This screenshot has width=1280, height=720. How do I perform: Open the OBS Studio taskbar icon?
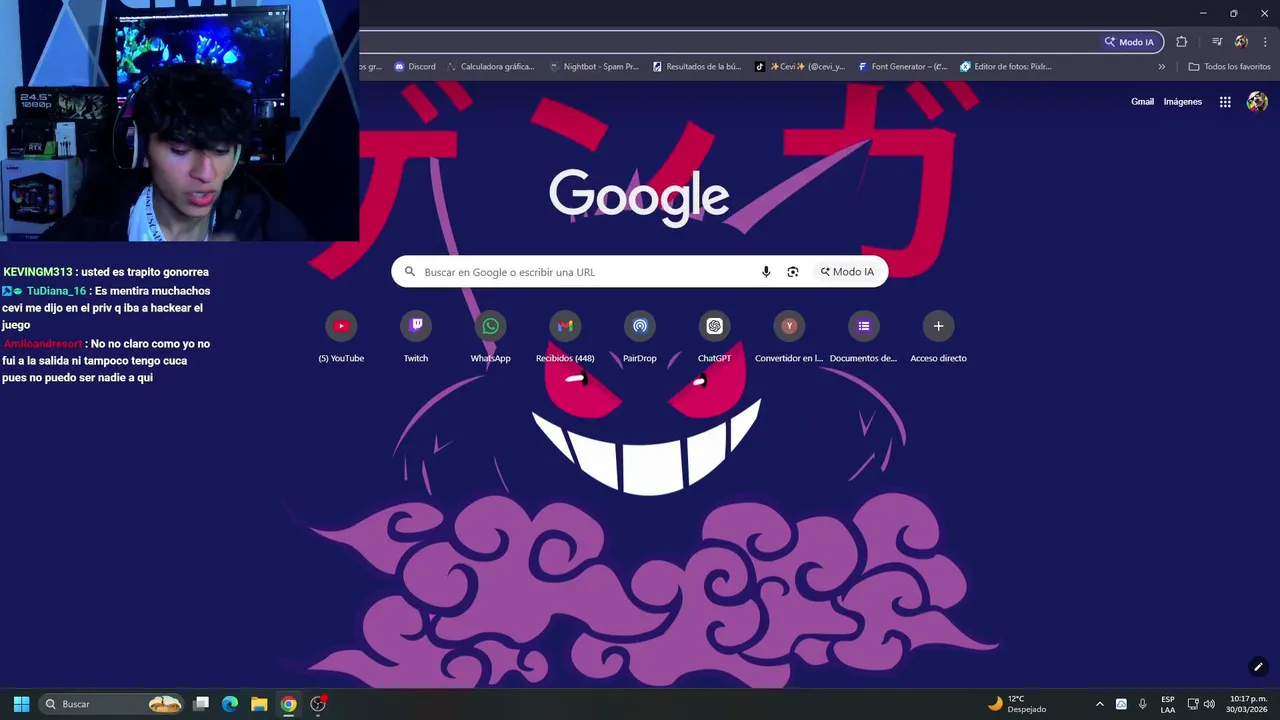tap(318, 704)
